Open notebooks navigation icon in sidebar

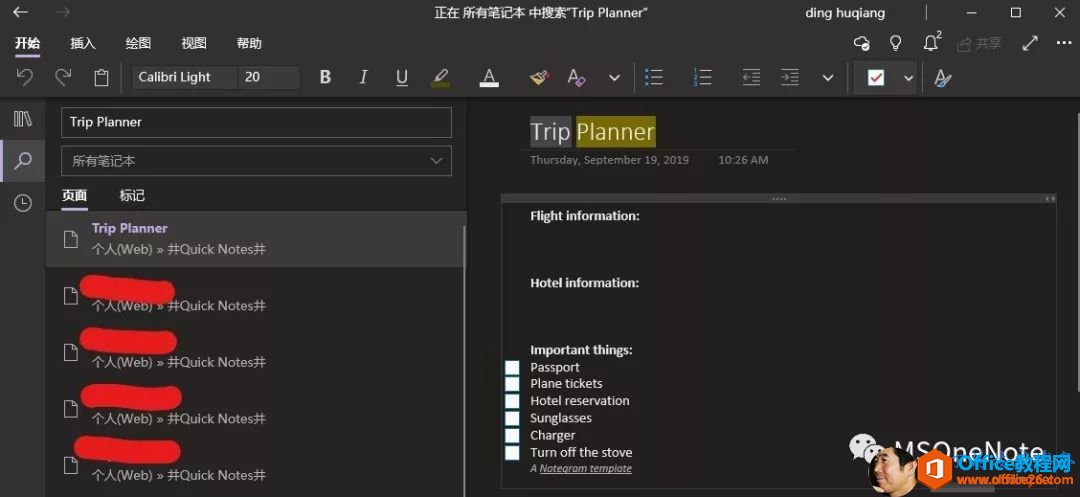point(23,119)
